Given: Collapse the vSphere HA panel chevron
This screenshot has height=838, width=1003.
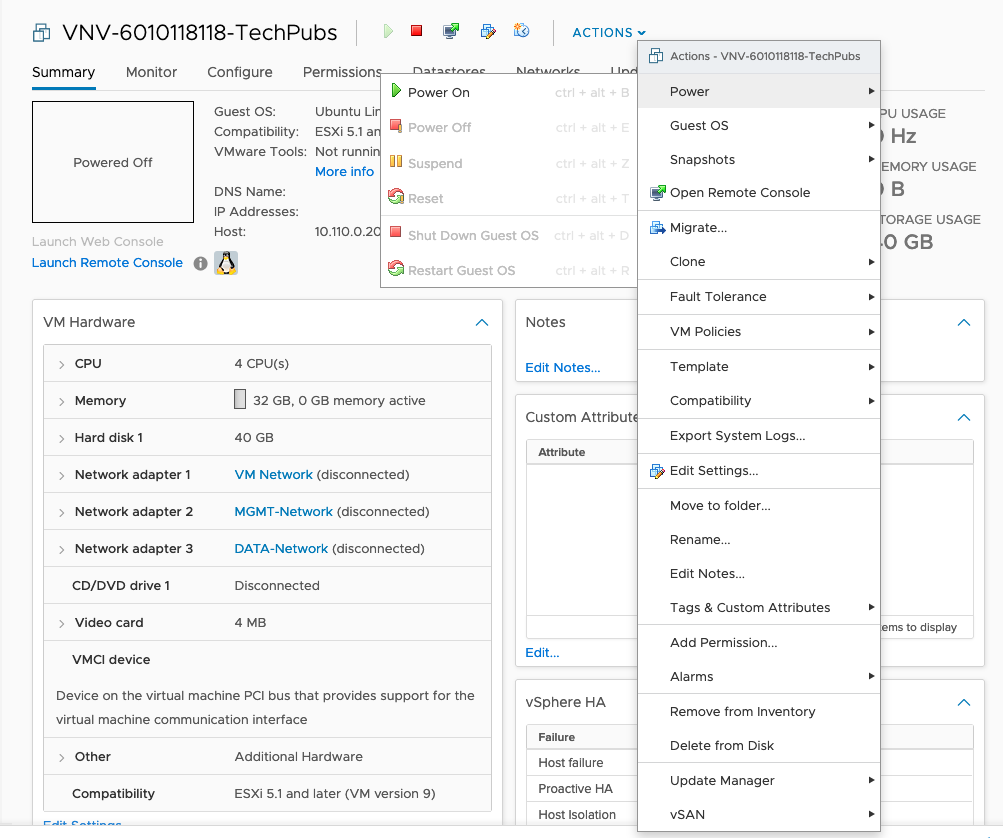Looking at the screenshot, I should pos(963,702).
